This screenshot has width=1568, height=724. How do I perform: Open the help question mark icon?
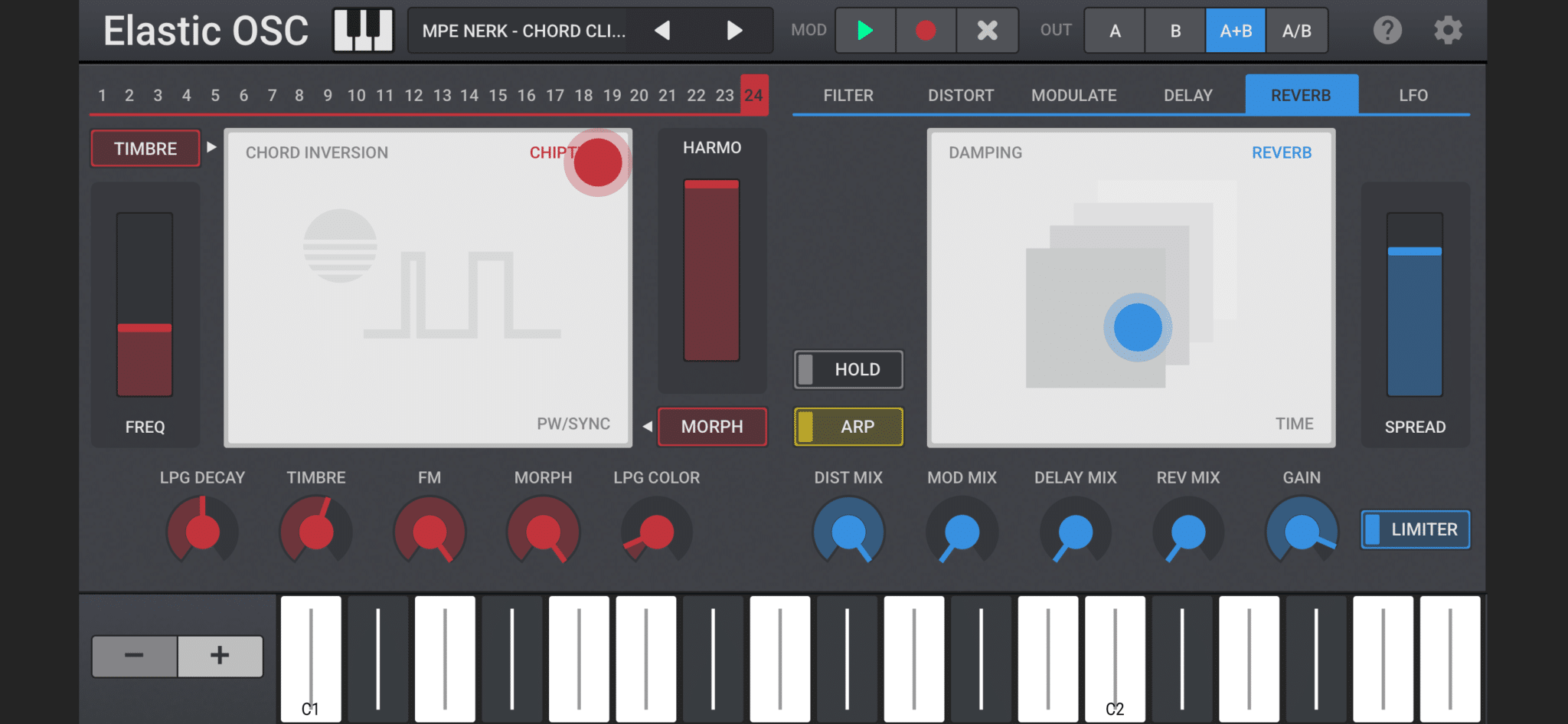tap(1387, 31)
